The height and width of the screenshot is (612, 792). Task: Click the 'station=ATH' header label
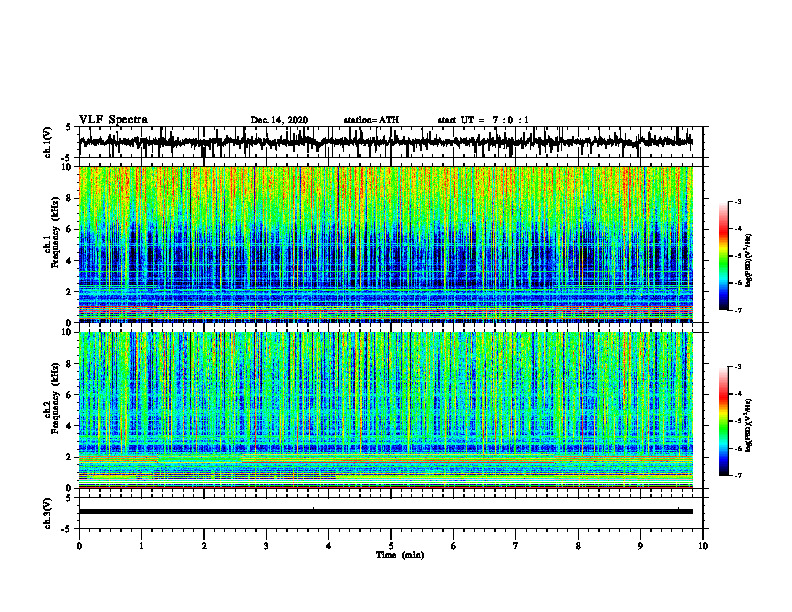(x=371, y=120)
